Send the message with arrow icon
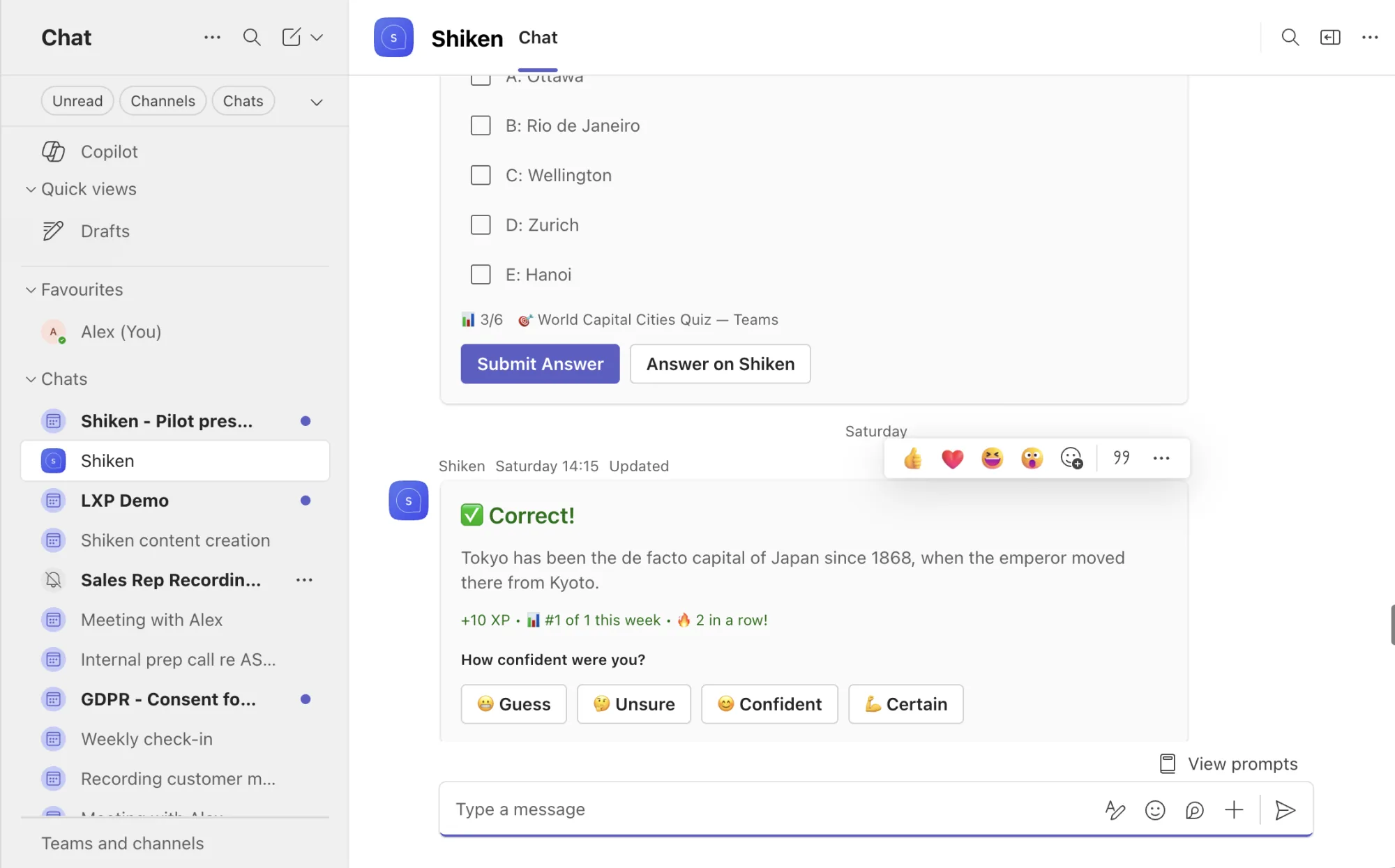 [x=1285, y=809]
